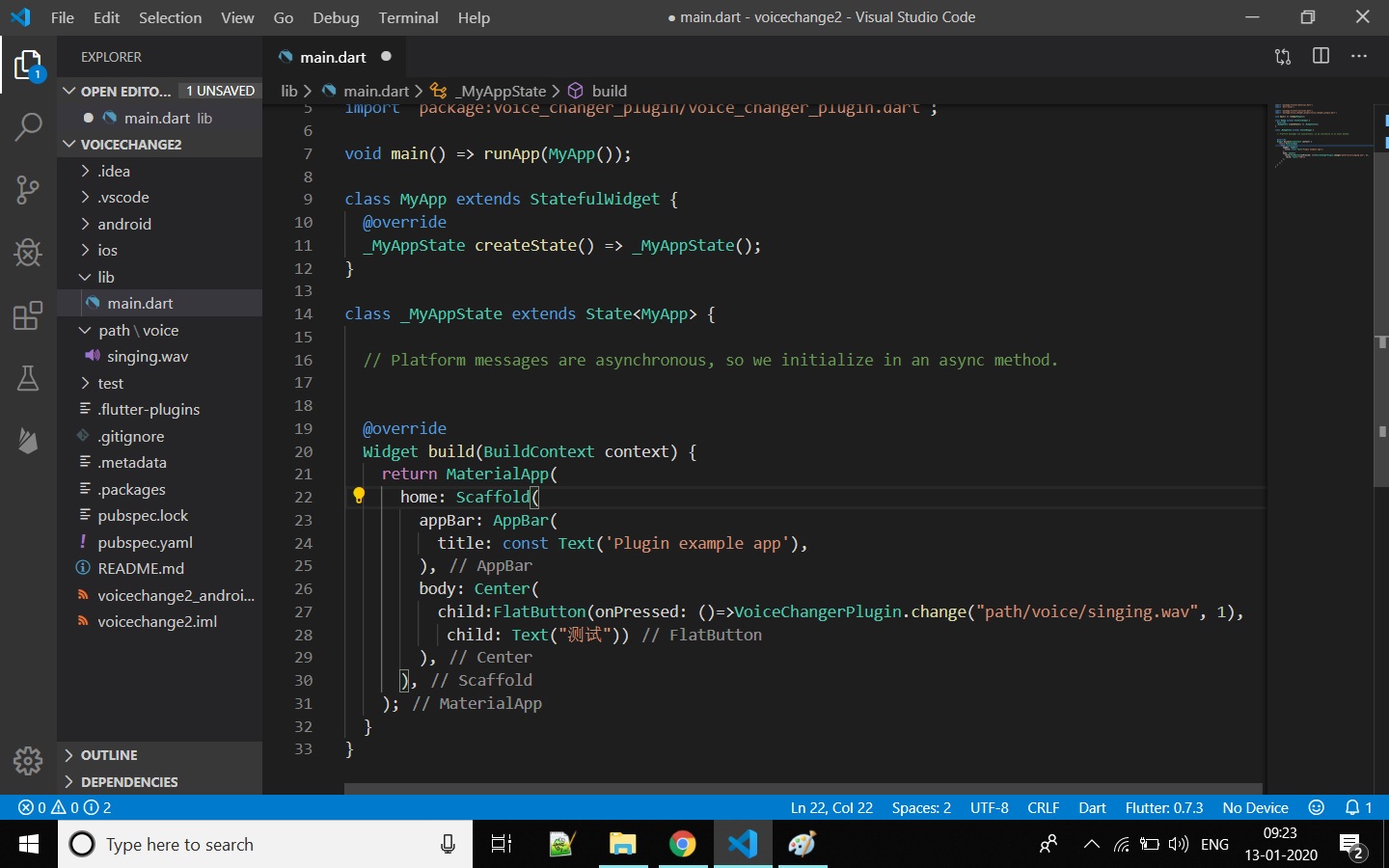Open the Settings gear in activity bar

28,761
